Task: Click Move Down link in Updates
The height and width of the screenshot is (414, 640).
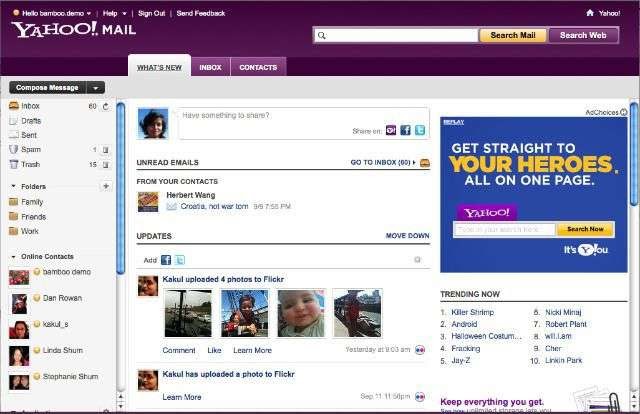Action: tap(407, 236)
